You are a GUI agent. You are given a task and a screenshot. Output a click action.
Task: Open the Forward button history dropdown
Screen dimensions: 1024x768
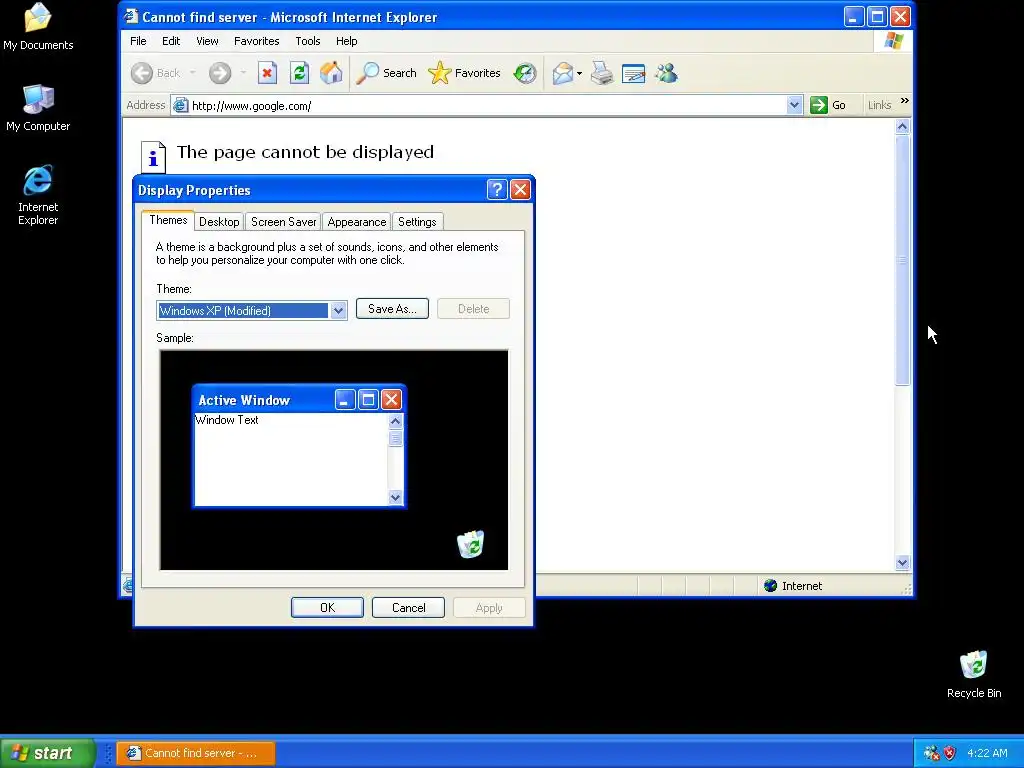point(243,73)
